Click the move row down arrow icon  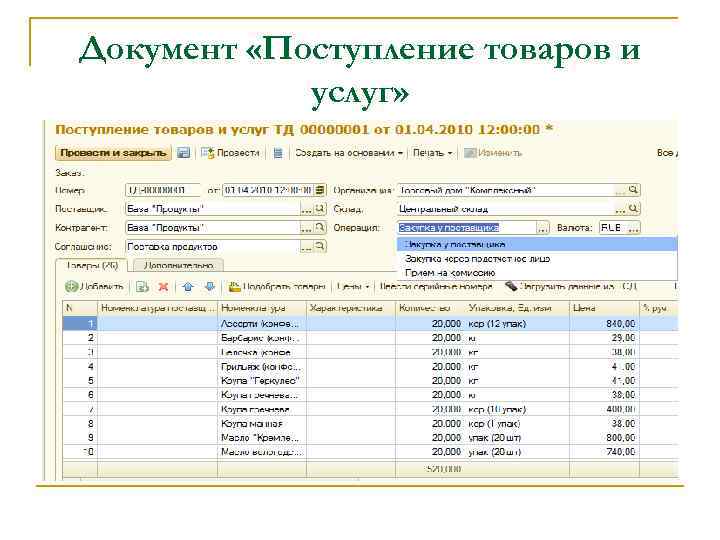pyautogui.click(x=210, y=287)
